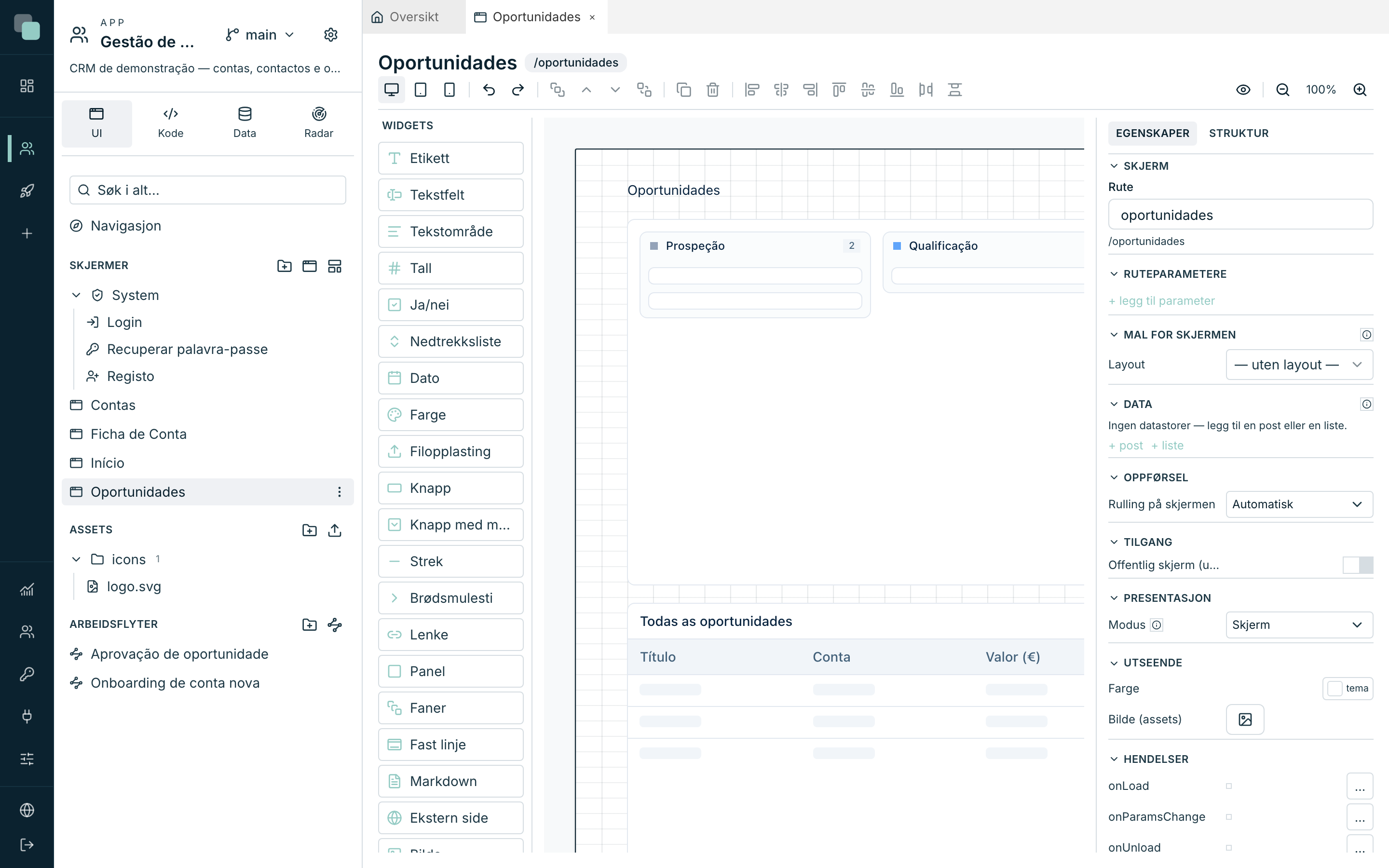This screenshot has width=1389, height=868.
Task: Align widgets to bottom edge
Action: [897, 90]
